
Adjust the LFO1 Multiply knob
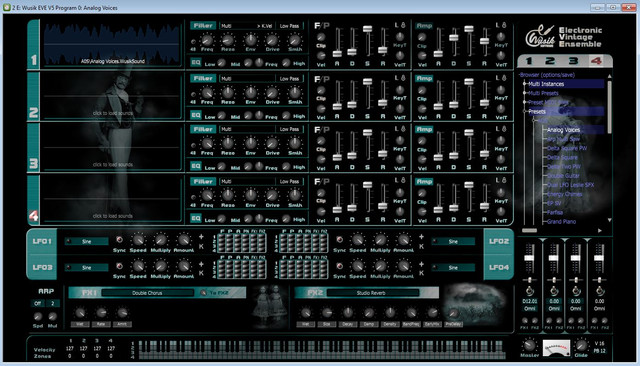coord(160,240)
